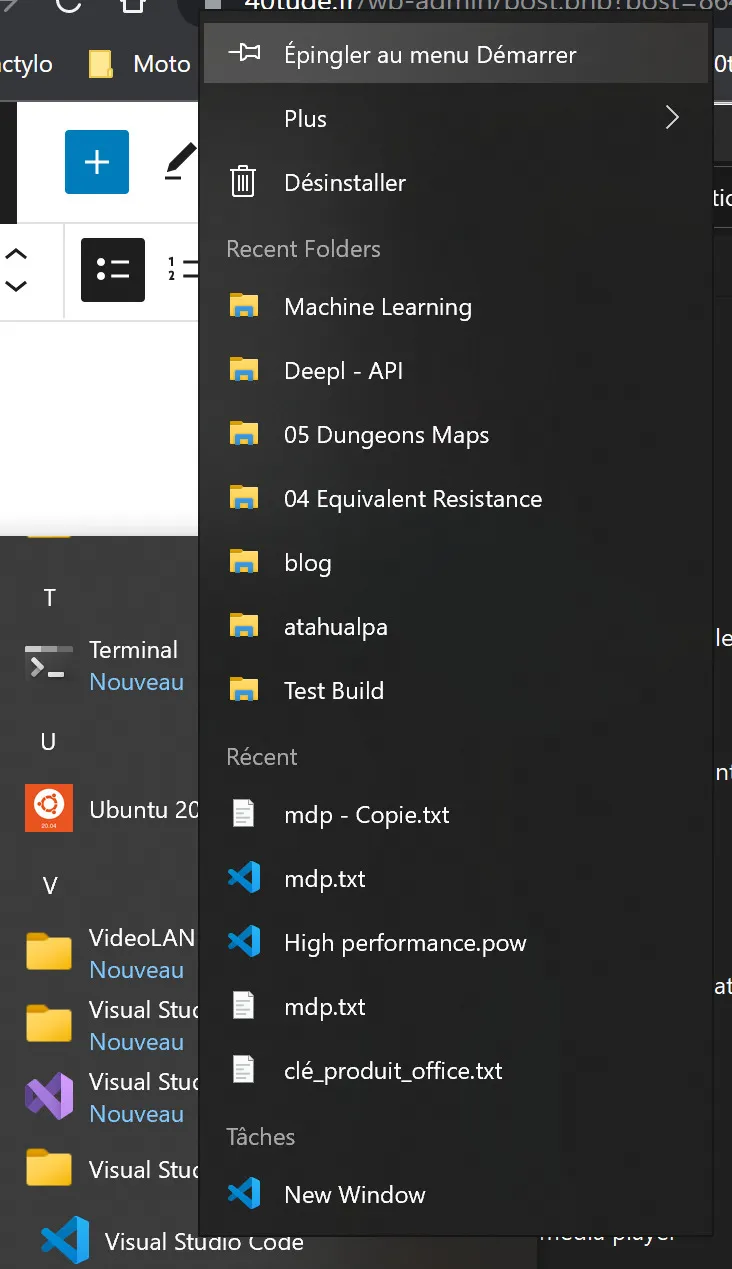Click the folder icon beside blog
The height and width of the screenshot is (1269, 732).
pyautogui.click(x=244, y=562)
